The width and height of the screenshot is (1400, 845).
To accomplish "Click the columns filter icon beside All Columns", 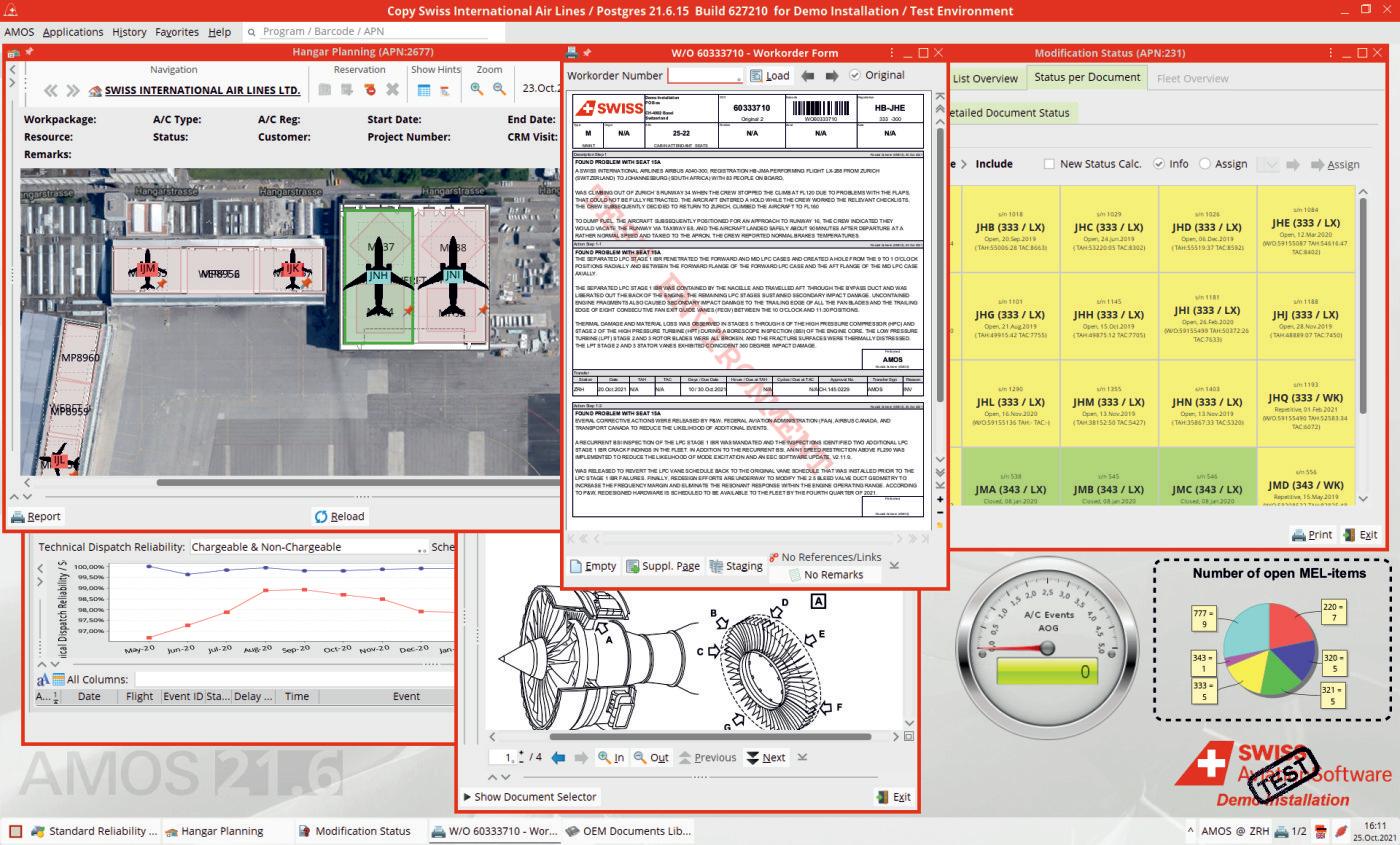I will [x=58, y=679].
